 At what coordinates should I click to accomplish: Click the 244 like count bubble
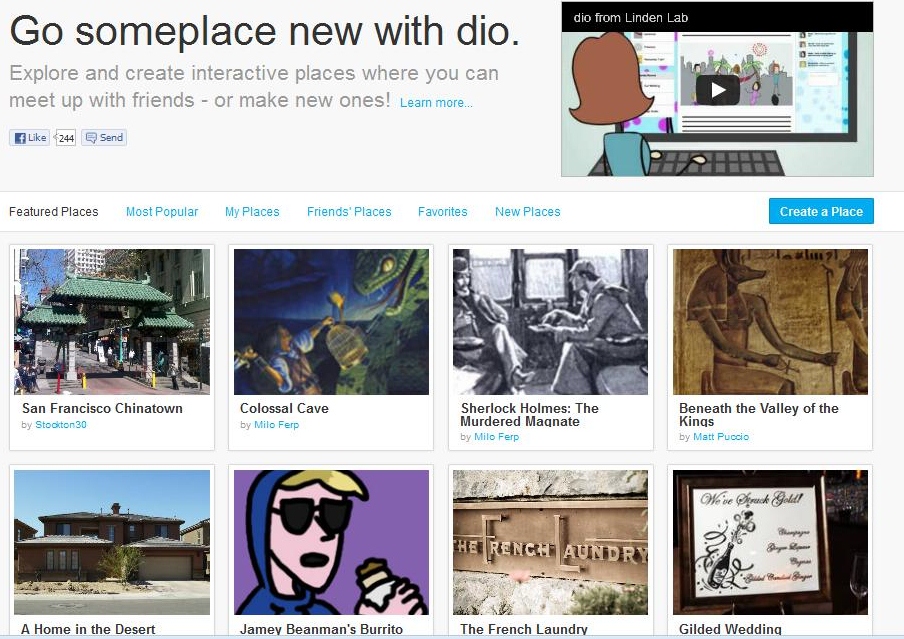(66, 138)
